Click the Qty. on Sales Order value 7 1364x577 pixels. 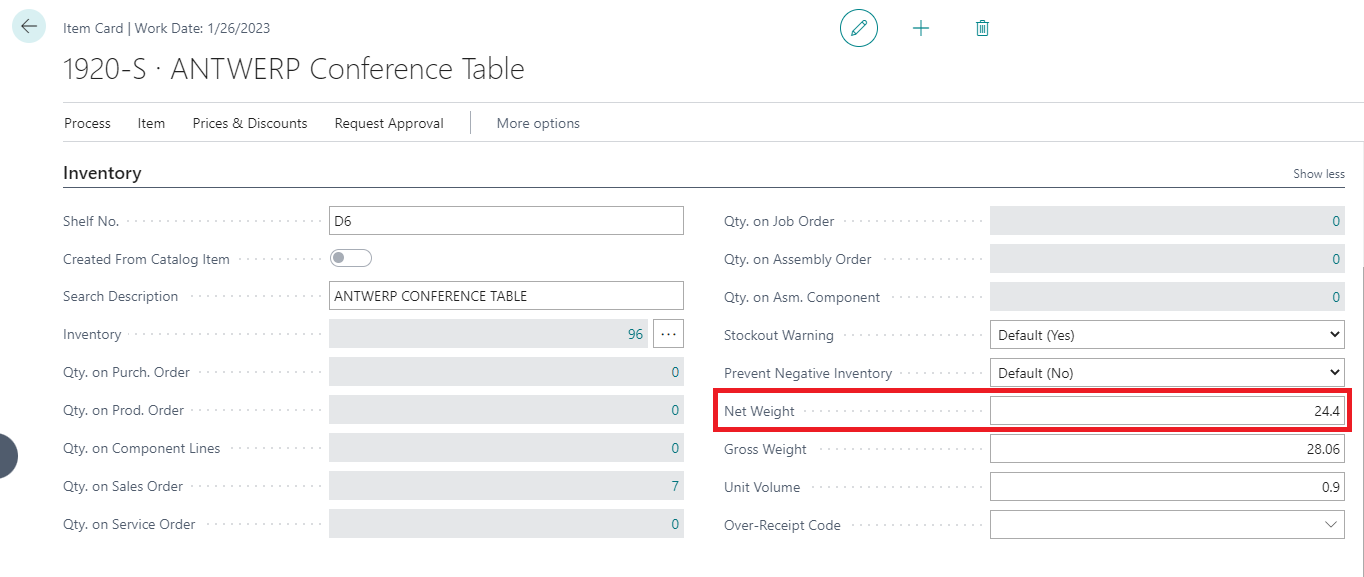pos(675,487)
